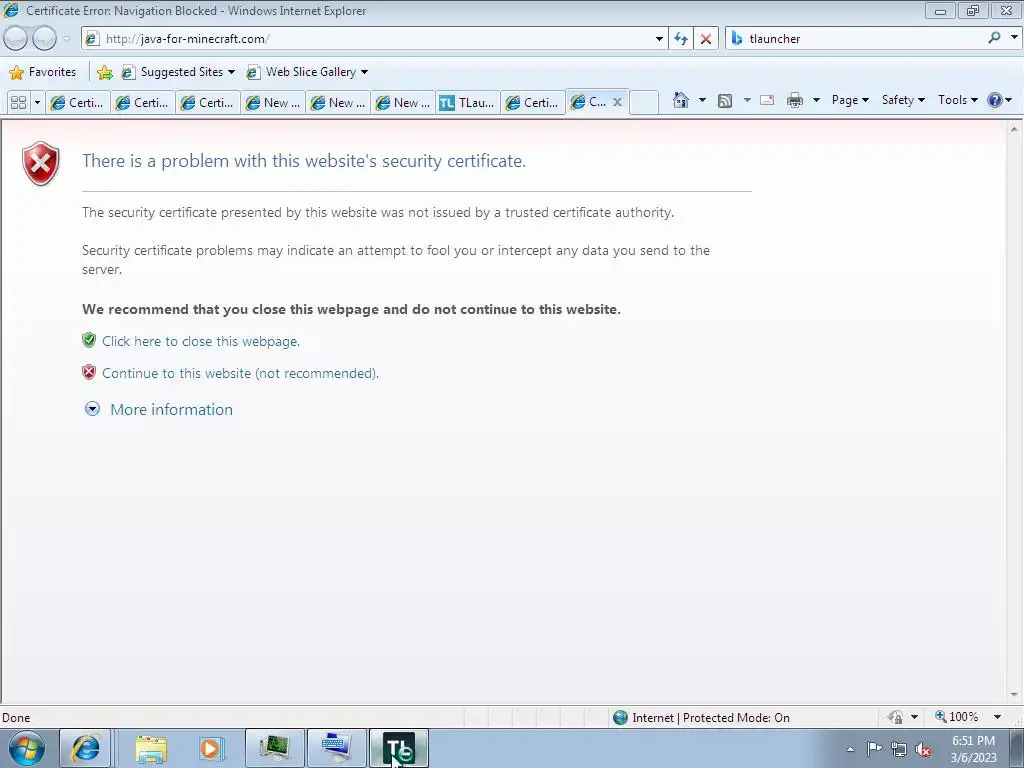
Task: Open the search provider dropdown arrow
Action: (x=1014, y=38)
